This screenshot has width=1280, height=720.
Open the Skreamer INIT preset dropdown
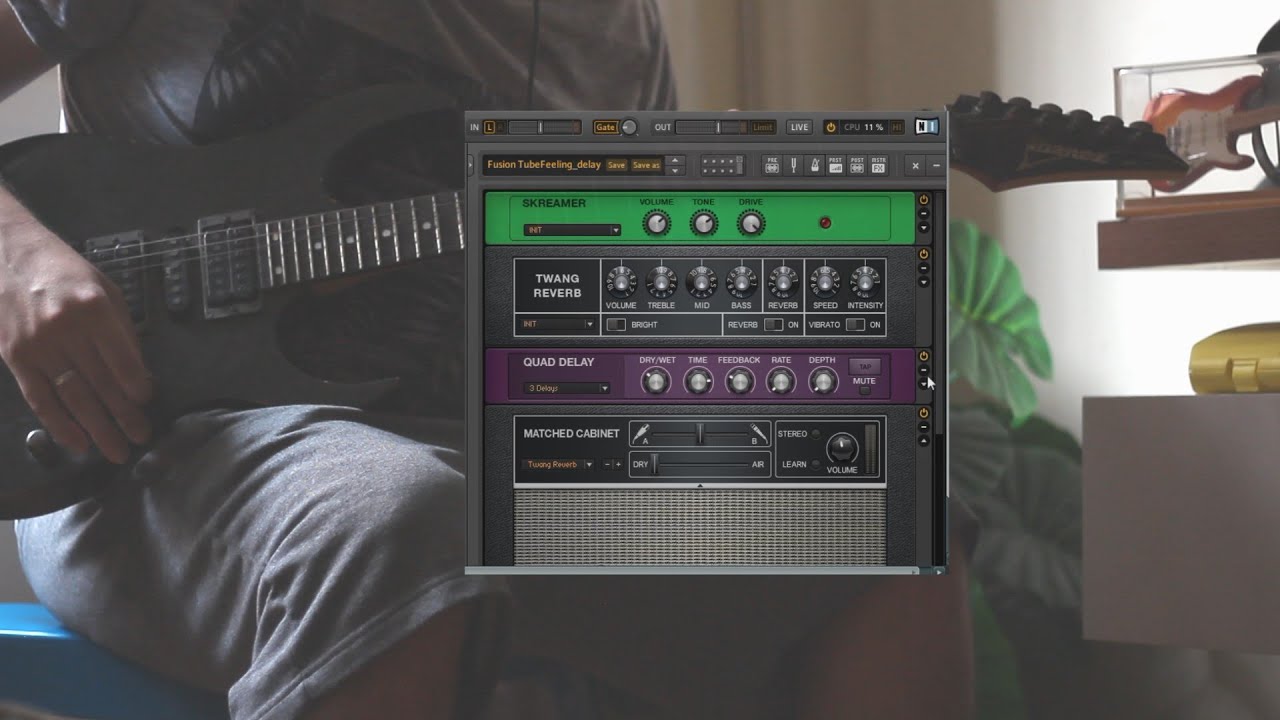[572, 230]
